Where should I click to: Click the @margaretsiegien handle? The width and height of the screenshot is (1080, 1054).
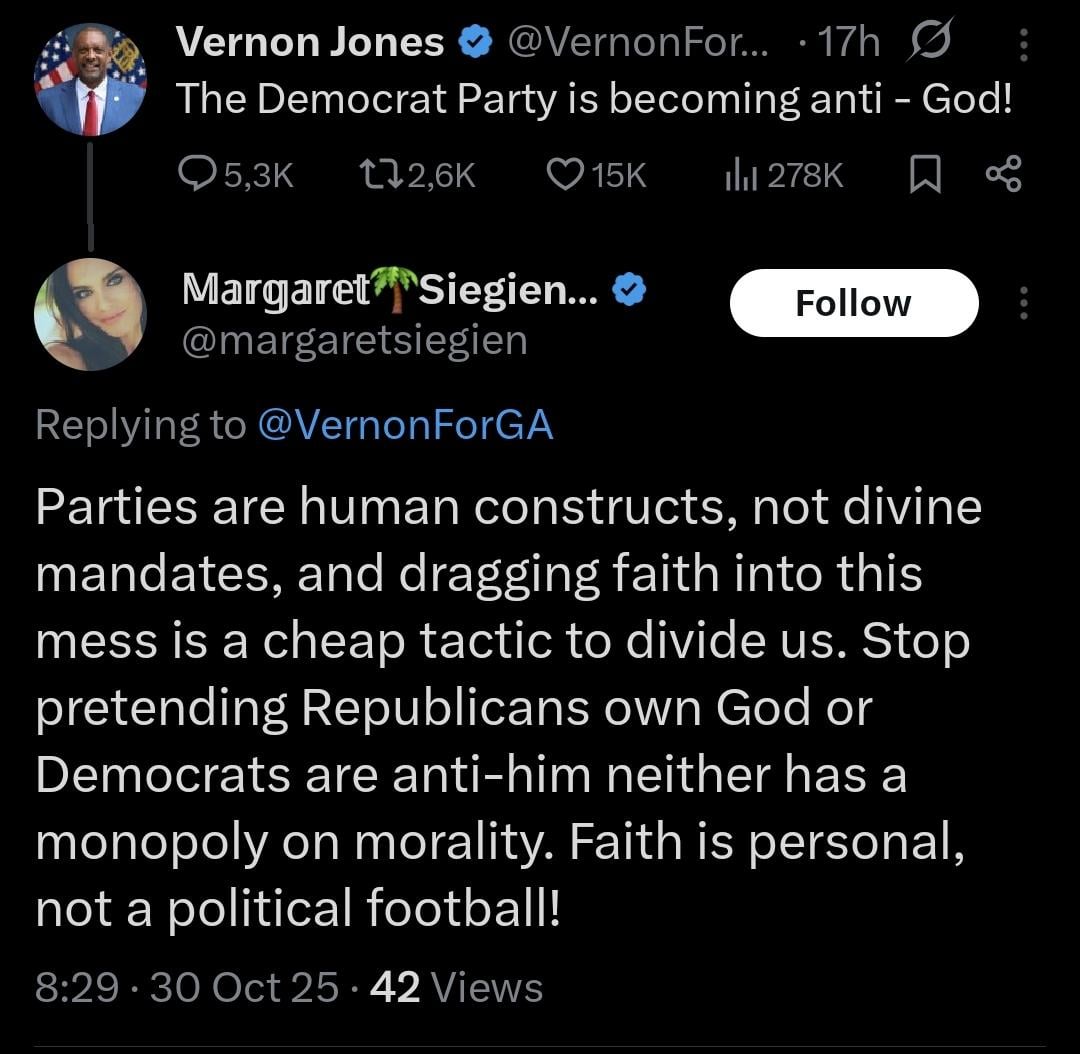coord(353,341)
